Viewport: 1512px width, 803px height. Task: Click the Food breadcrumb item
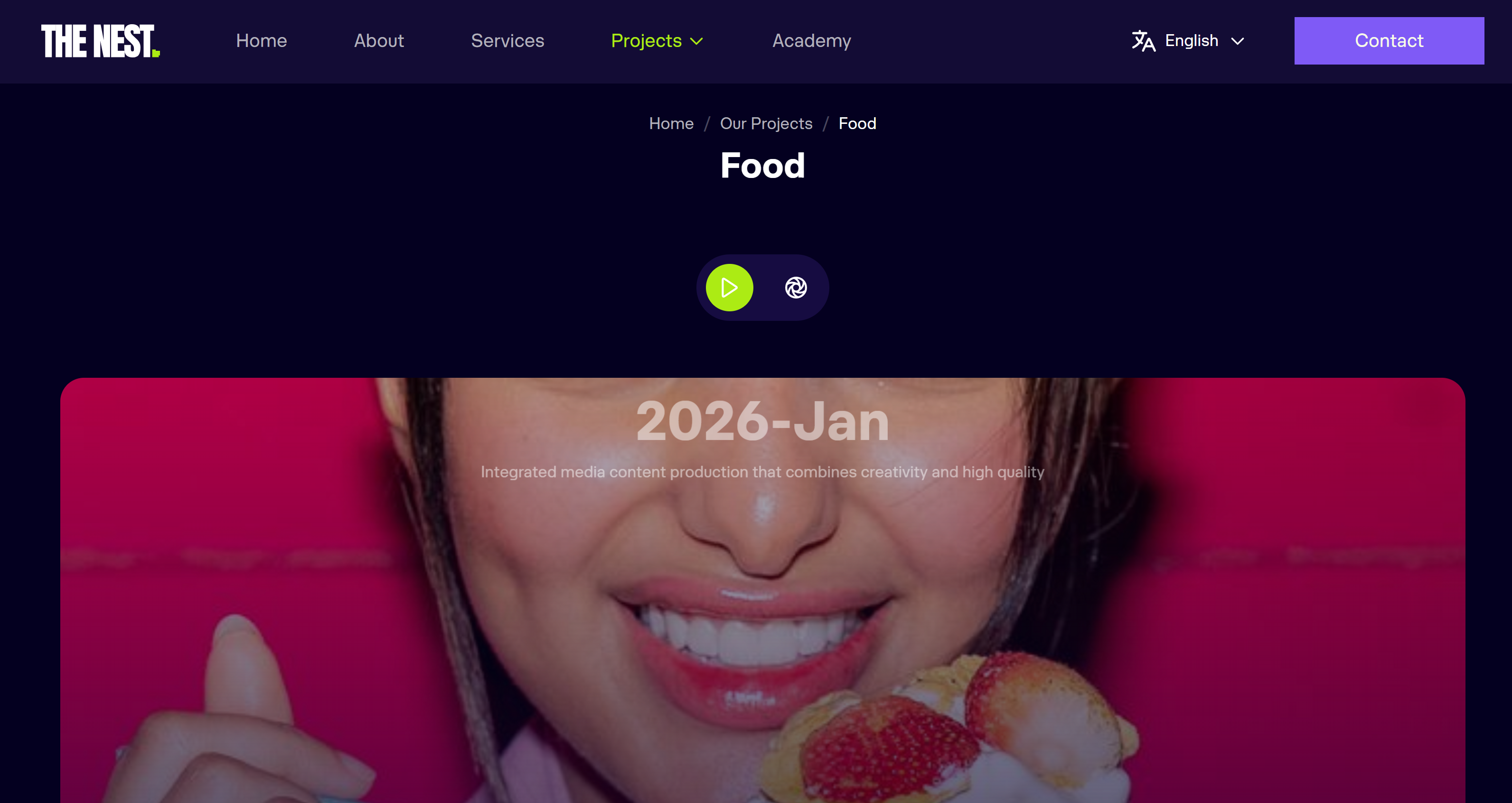857,123
